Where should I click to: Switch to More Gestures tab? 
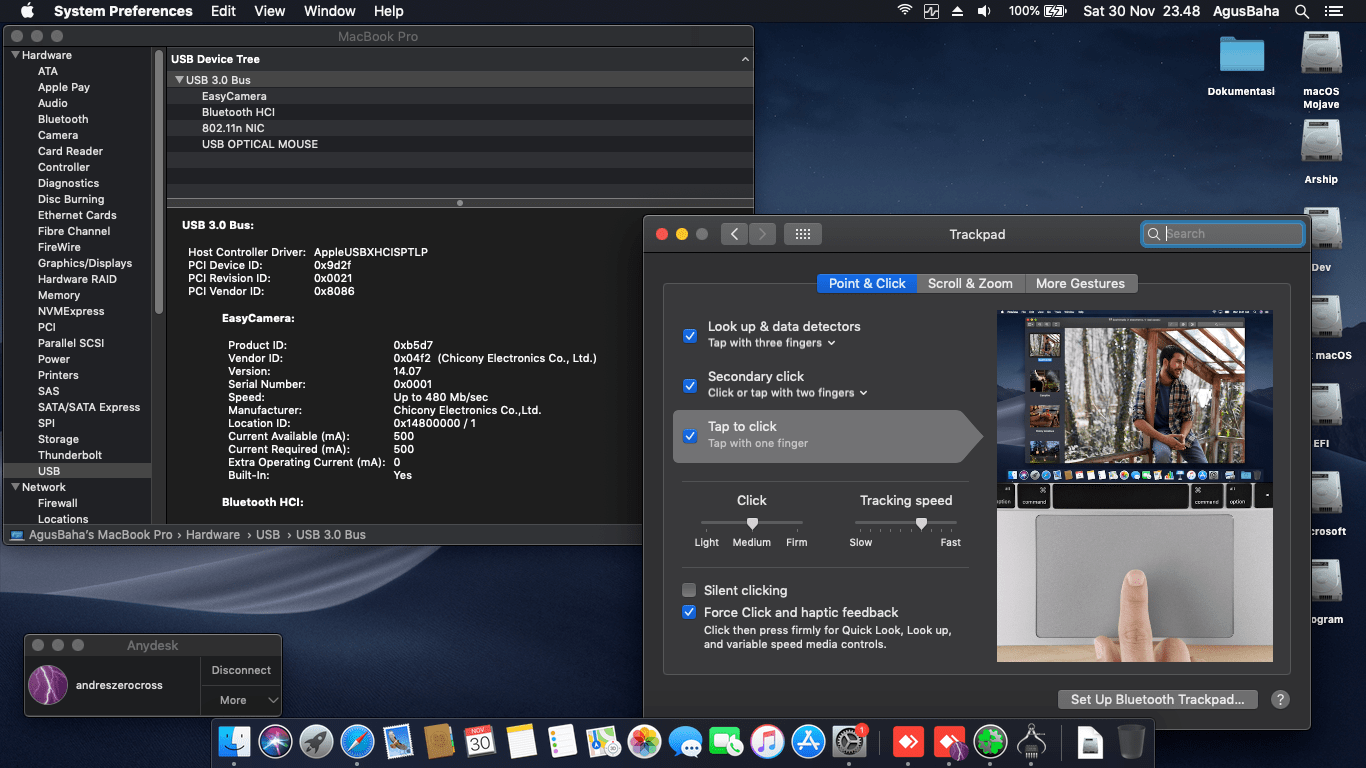coord(1081,283)
